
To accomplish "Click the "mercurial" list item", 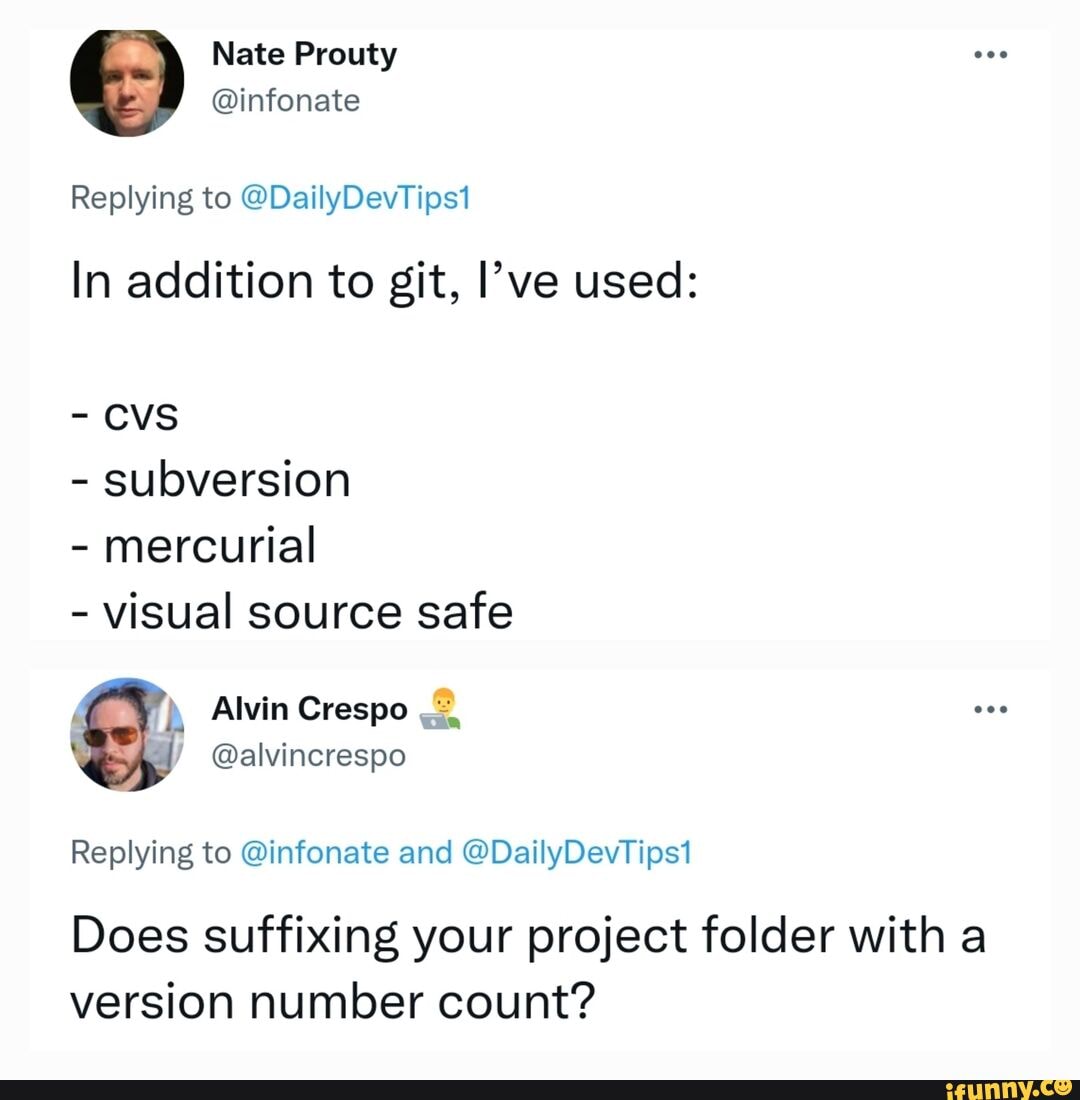I will (x=209, y=546).
